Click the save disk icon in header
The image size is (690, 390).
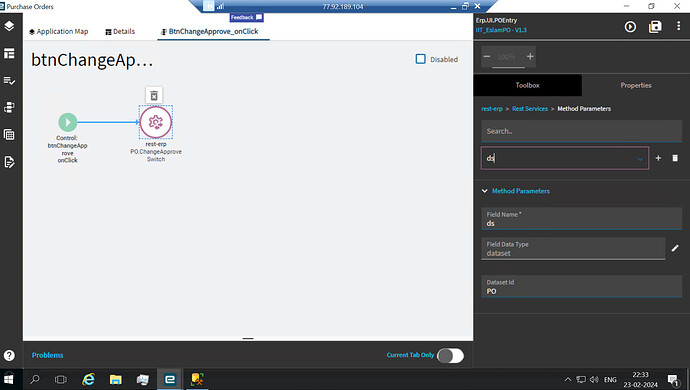pyautogui.click(x=655, y=27)
